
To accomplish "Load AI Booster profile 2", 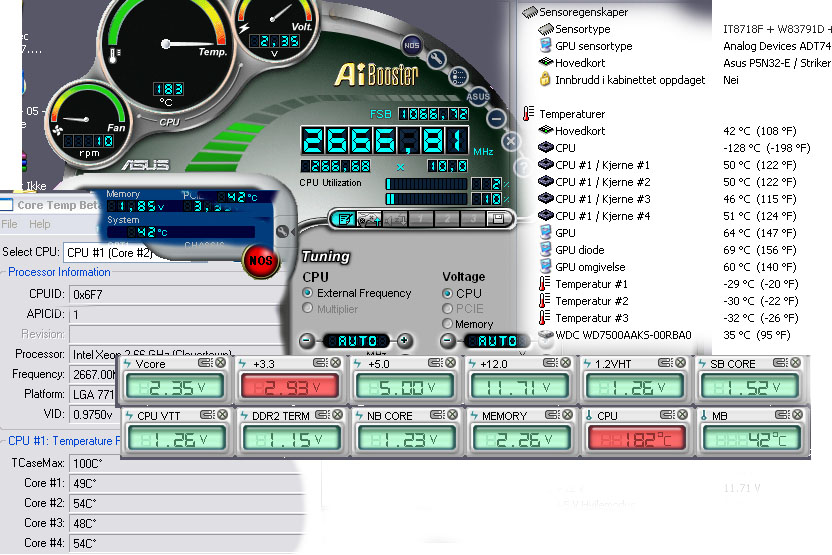I will (446, 219).
